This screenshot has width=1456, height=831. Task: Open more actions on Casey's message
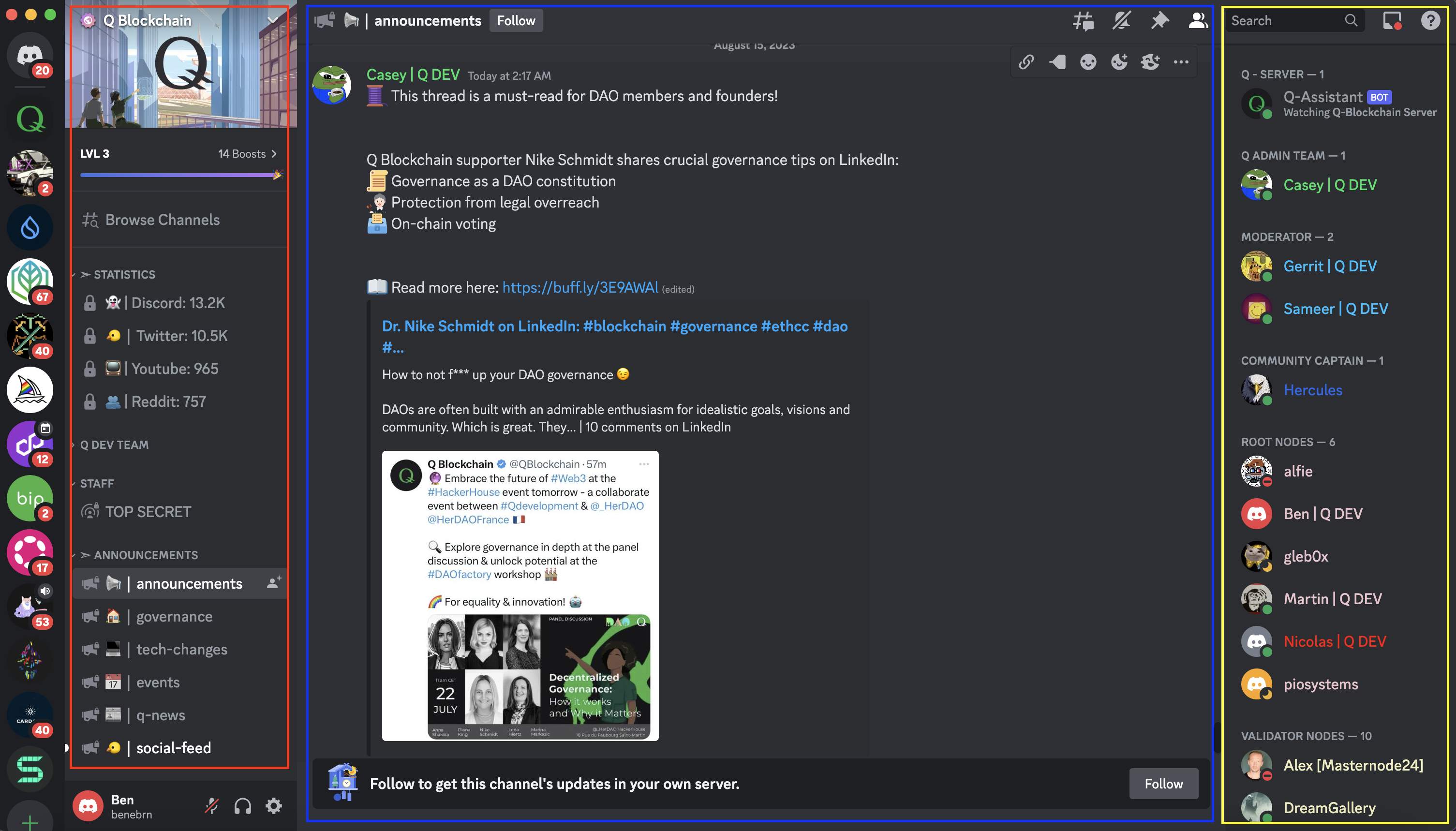pos(1181,61)
